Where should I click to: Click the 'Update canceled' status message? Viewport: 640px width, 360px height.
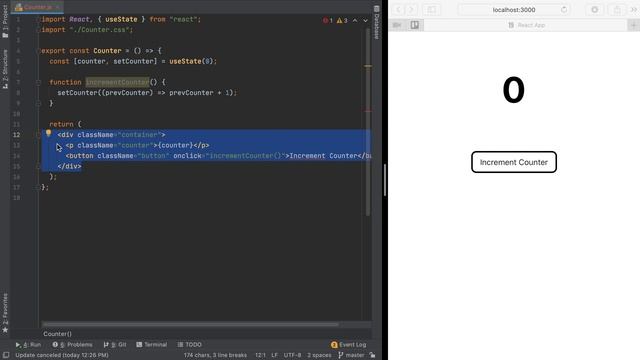[x=62, y=355]
